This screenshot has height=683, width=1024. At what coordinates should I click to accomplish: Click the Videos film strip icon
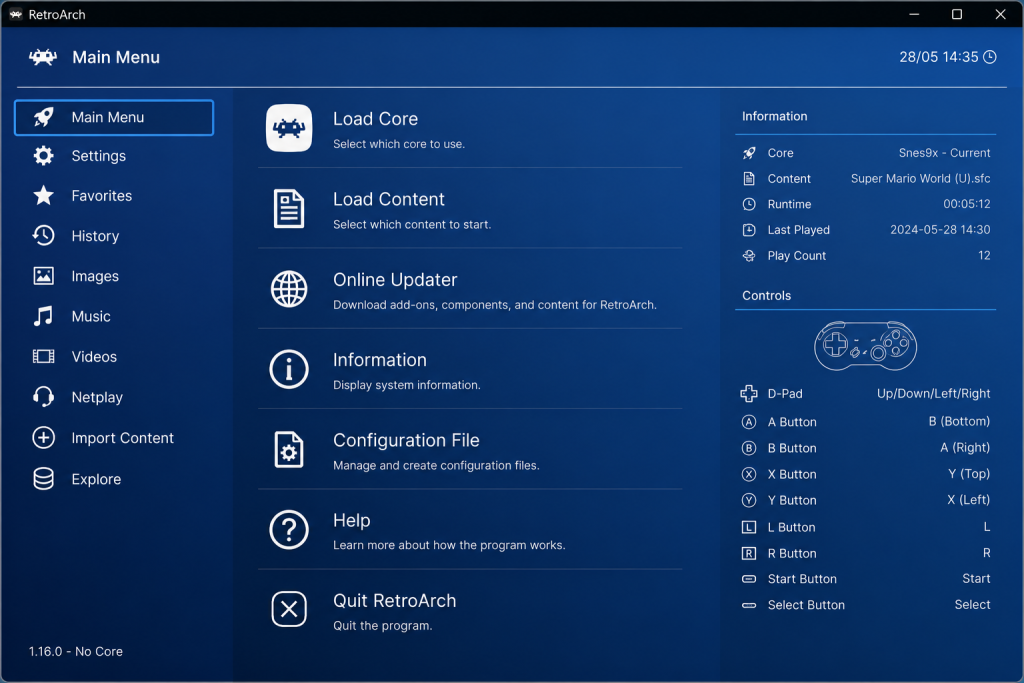tap(44, 356)
